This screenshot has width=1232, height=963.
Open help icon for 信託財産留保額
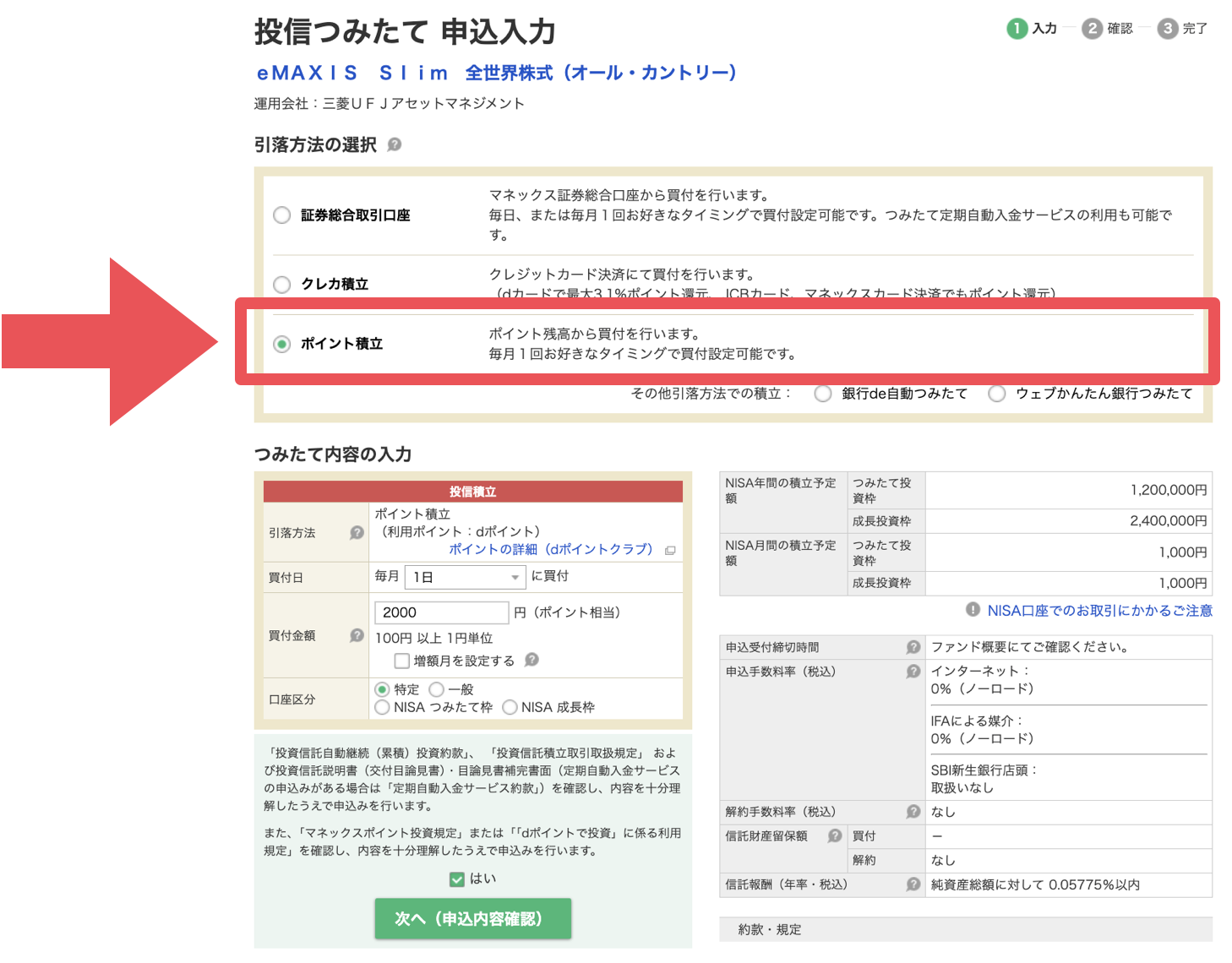[x=835, y=835]
